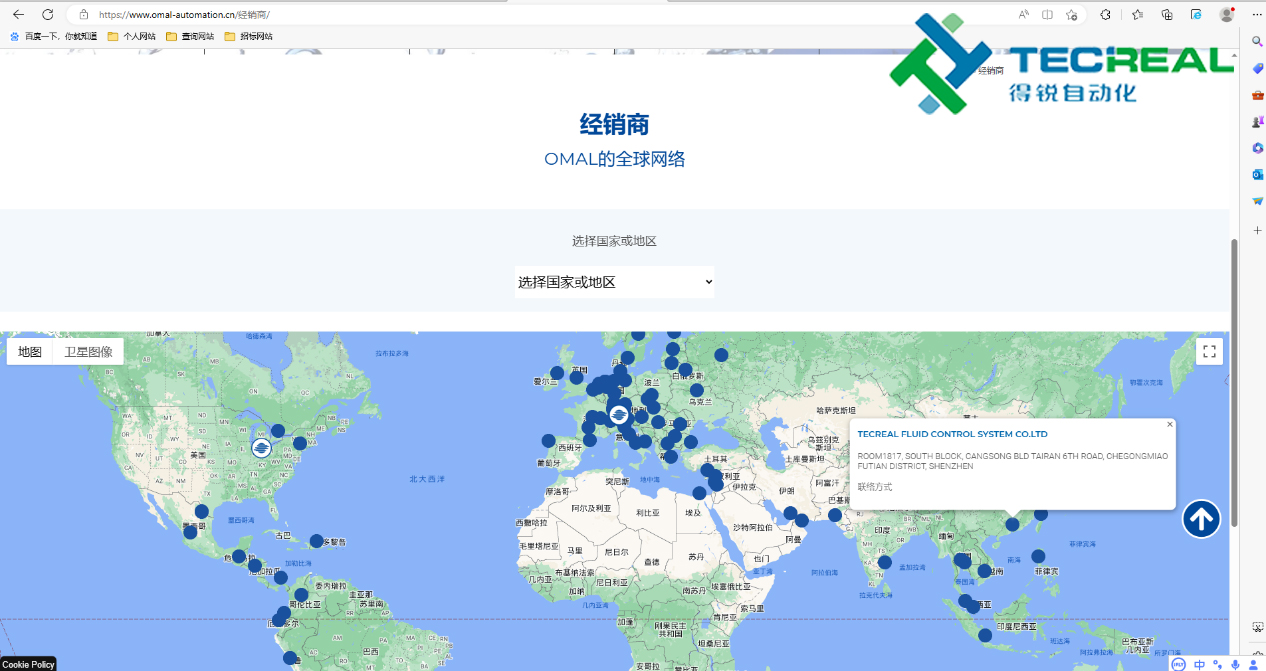Open Outlook in the Edge sidebar
This screenshot has height=671, width=1266.
point(1258,175)
